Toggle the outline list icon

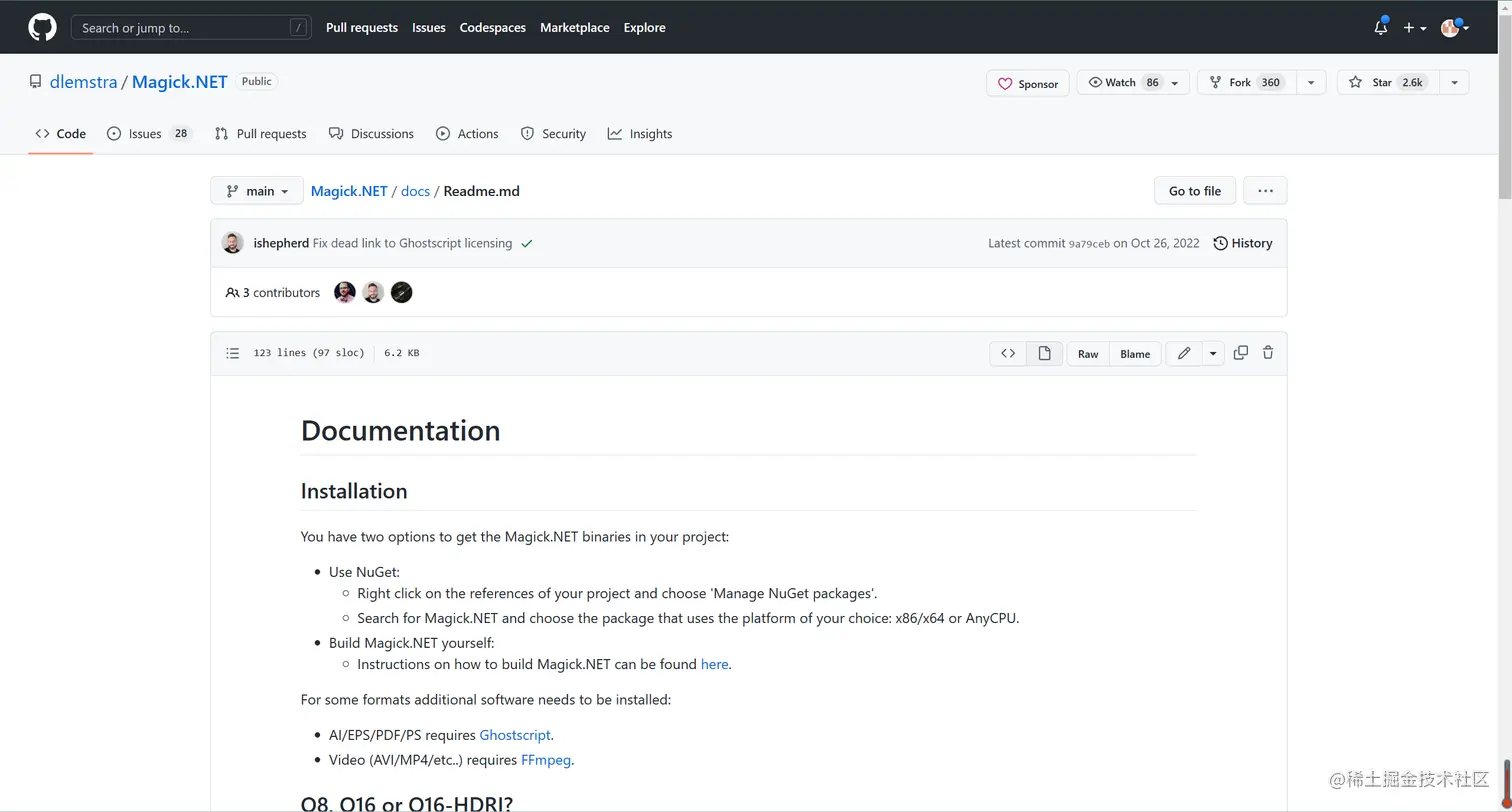(233, 353)
